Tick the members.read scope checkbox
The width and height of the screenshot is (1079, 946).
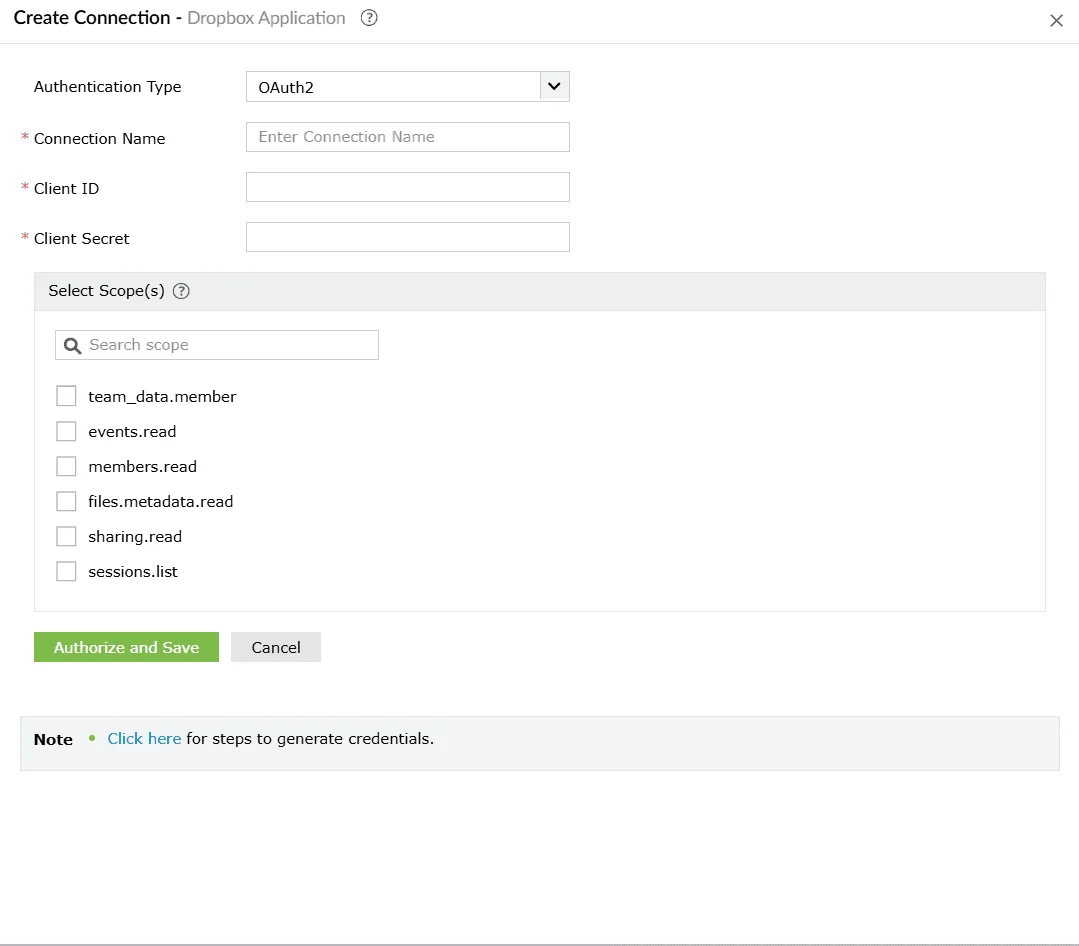[66, 466]
